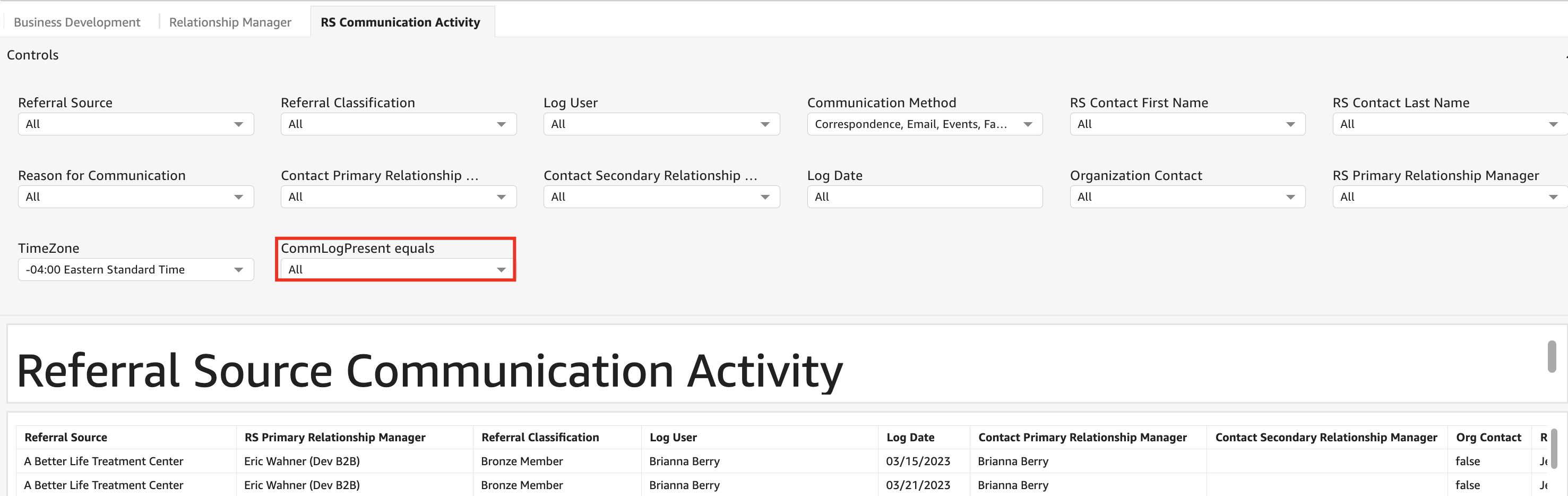Expand the Log User dropdown
The width and height of the screenshot is (1568, 496).
tap(660, 124)
